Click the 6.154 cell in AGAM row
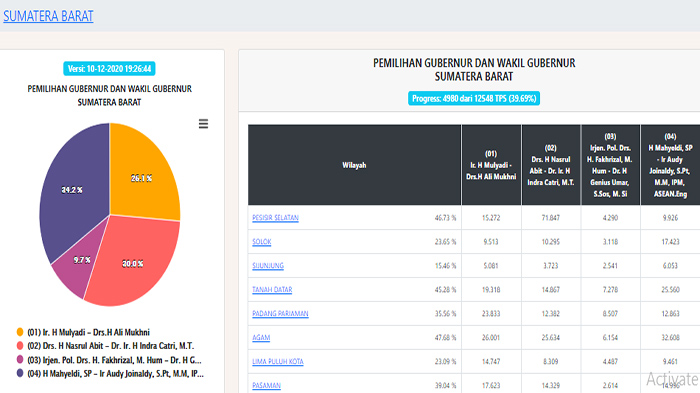700x393 pixels. pyautogui.click(x=610, y=338)
